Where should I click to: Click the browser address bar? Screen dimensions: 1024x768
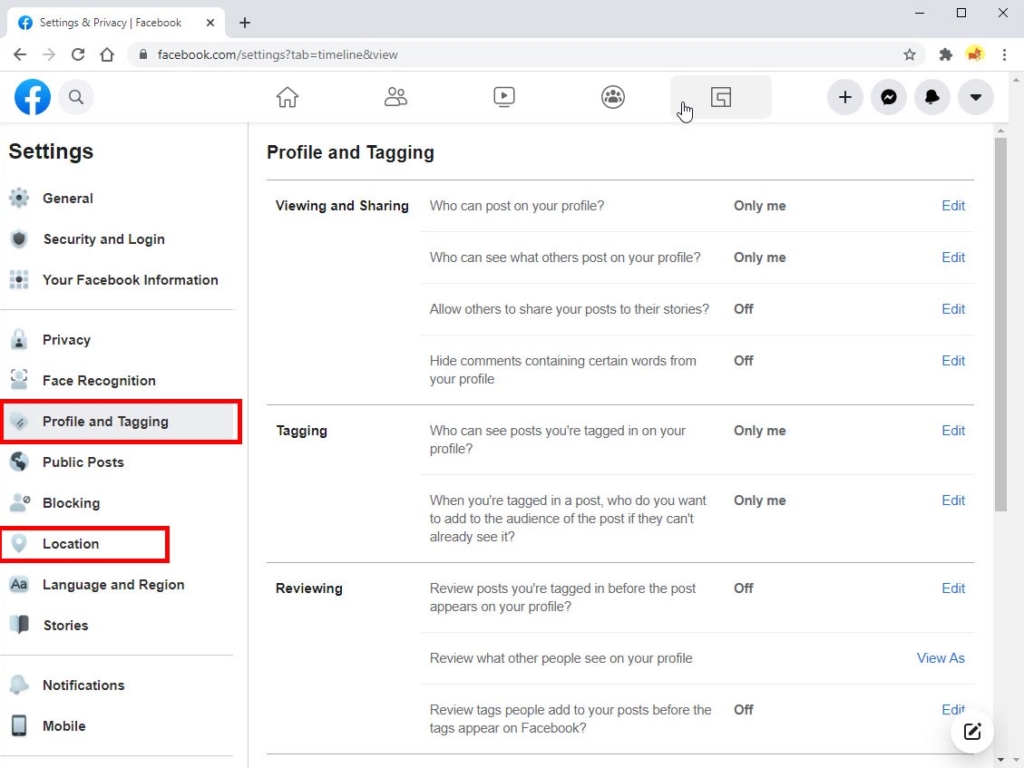coord(500,55)
